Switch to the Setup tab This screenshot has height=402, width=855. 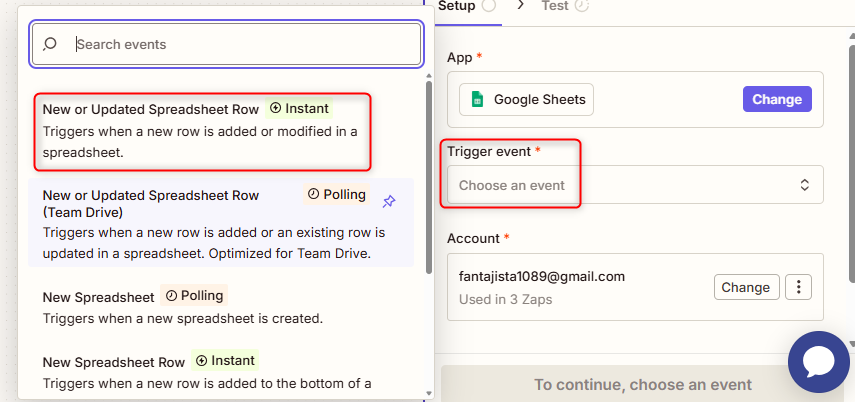coord(457,6)
